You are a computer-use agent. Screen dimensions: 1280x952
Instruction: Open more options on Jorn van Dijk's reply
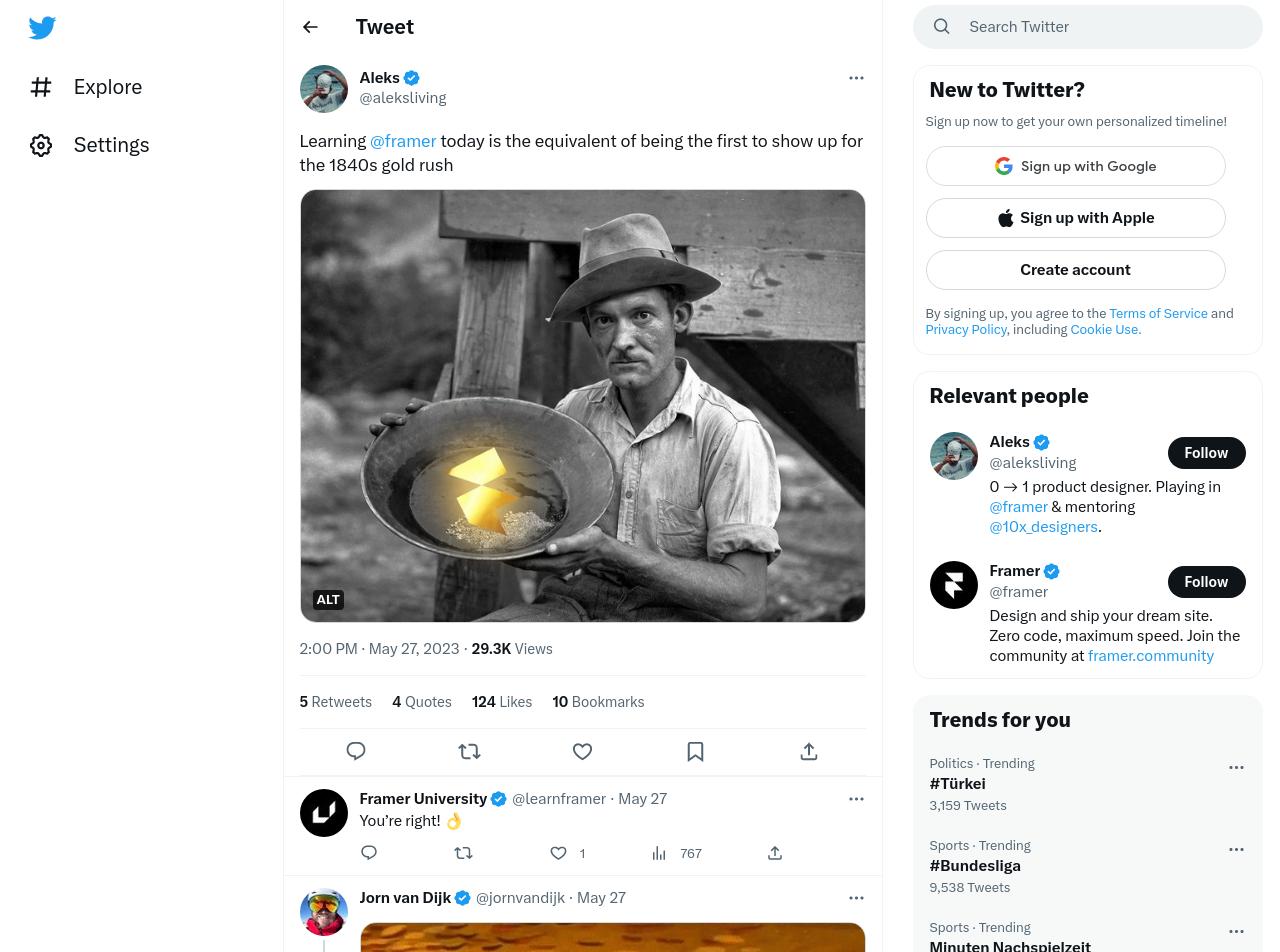pos(856,898)
